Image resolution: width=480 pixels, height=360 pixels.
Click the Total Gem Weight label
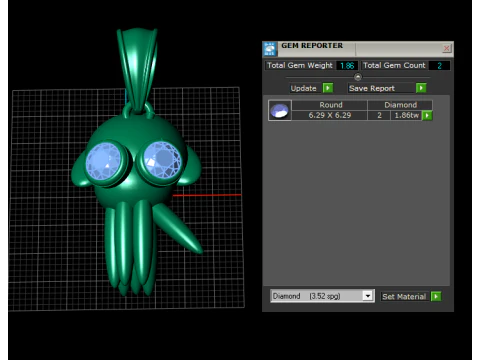click(300, 65)
